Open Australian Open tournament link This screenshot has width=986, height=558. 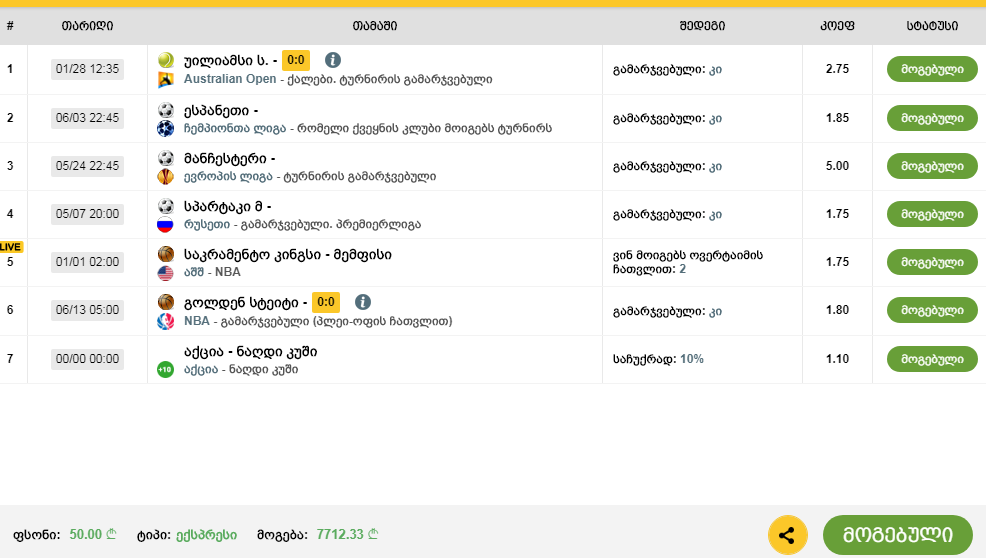(230, 79)
